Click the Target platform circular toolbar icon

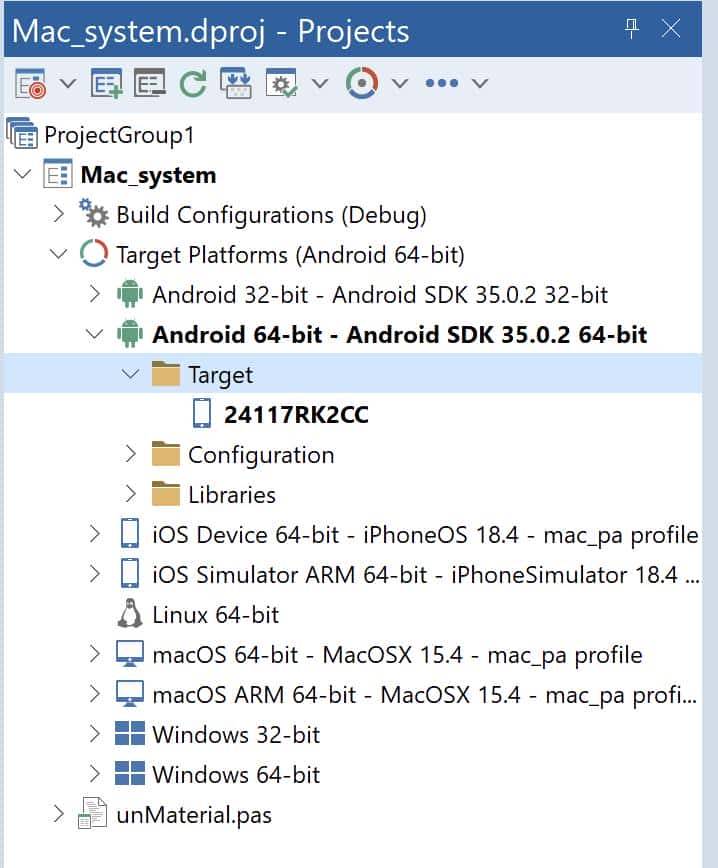click(362, 84)
